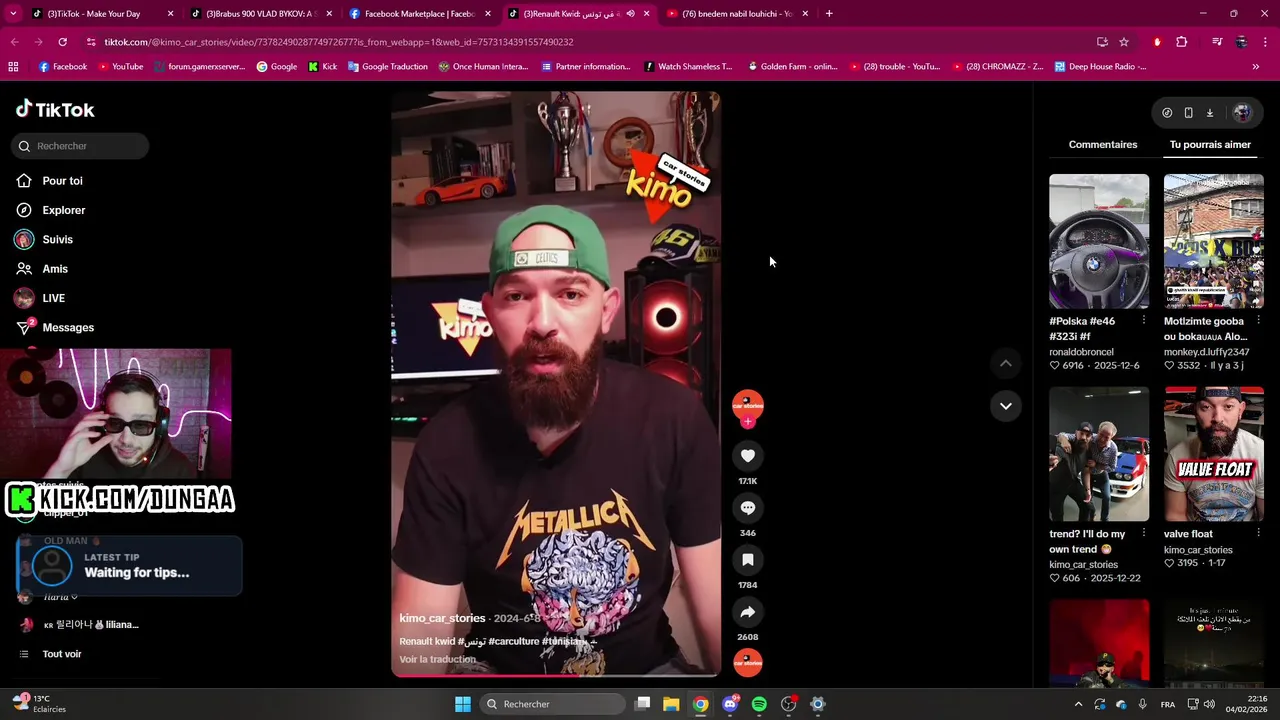Open Discord from the taskbar

click(730, 704)
